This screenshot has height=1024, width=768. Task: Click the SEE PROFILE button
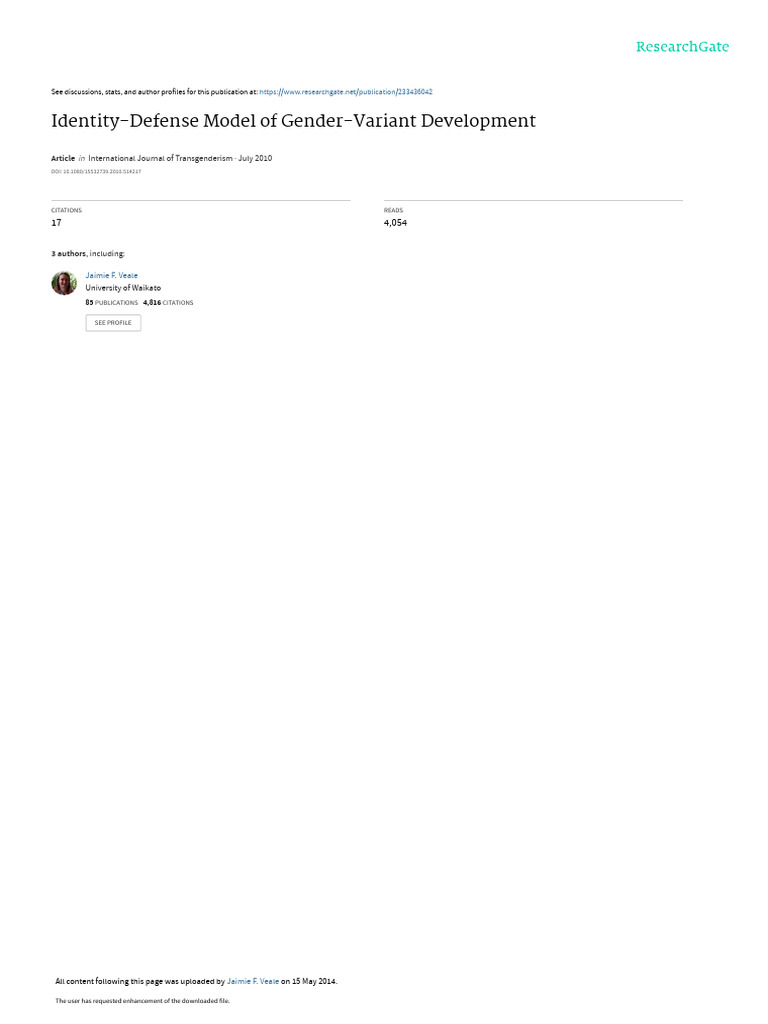pyautogui.click(x=113, y=323)
